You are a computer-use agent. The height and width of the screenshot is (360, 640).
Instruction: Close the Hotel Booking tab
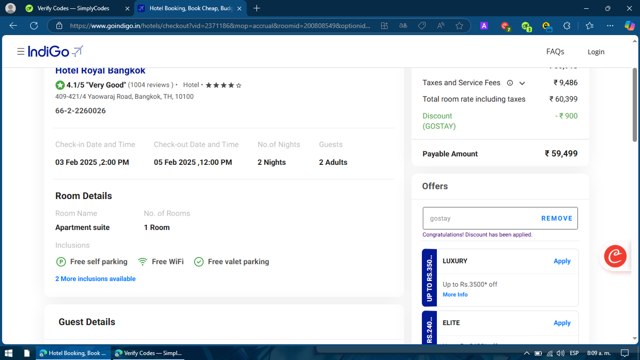click(239, 8)
